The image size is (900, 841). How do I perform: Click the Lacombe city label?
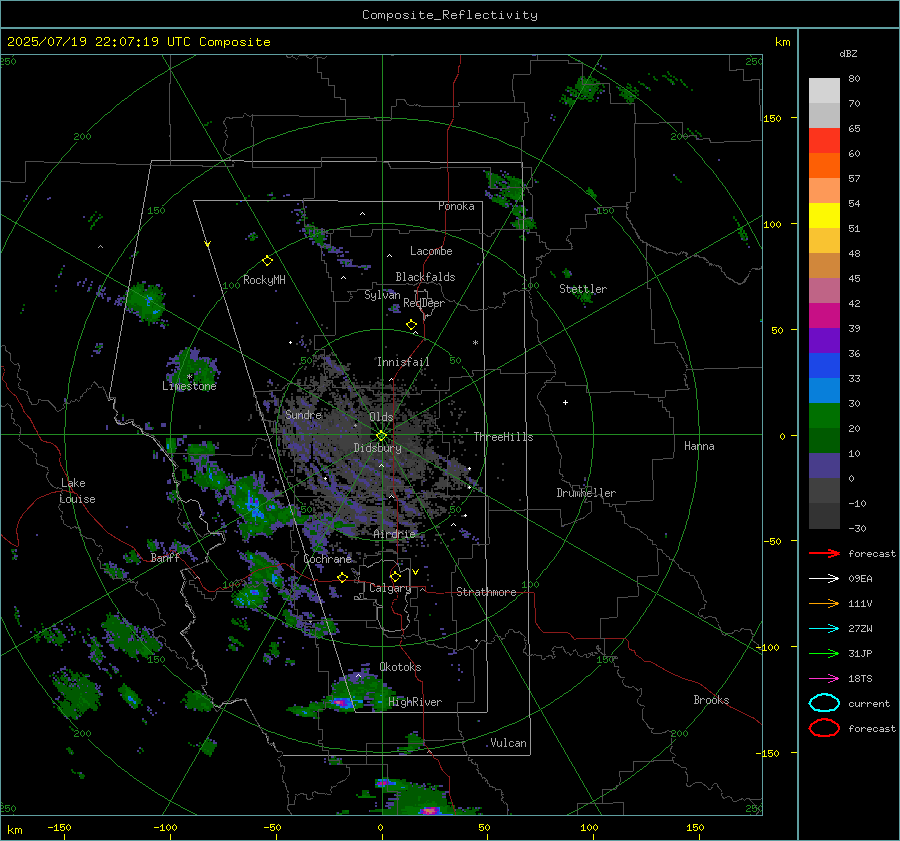[x=431, y=251]
